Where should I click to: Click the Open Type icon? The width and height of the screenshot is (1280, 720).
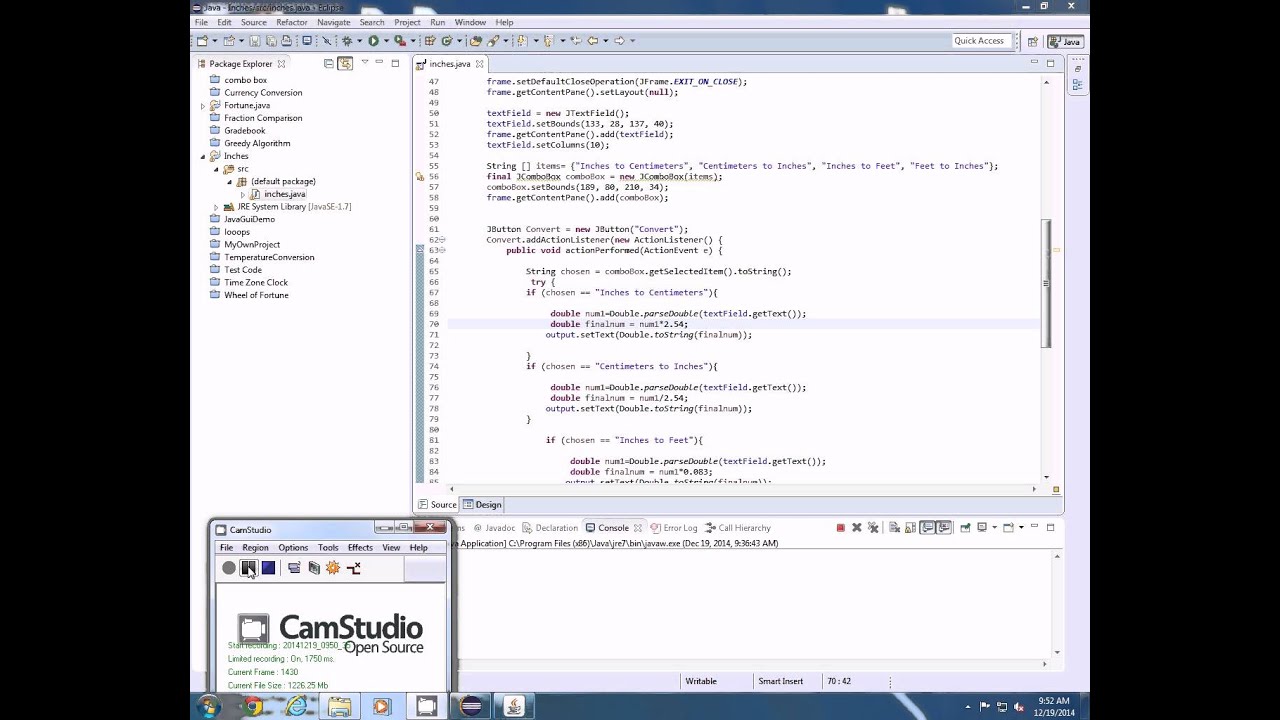pos(476,41)
